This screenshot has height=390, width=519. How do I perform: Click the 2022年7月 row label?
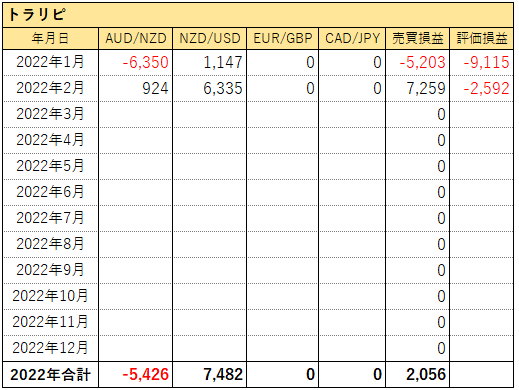[50, 218]
